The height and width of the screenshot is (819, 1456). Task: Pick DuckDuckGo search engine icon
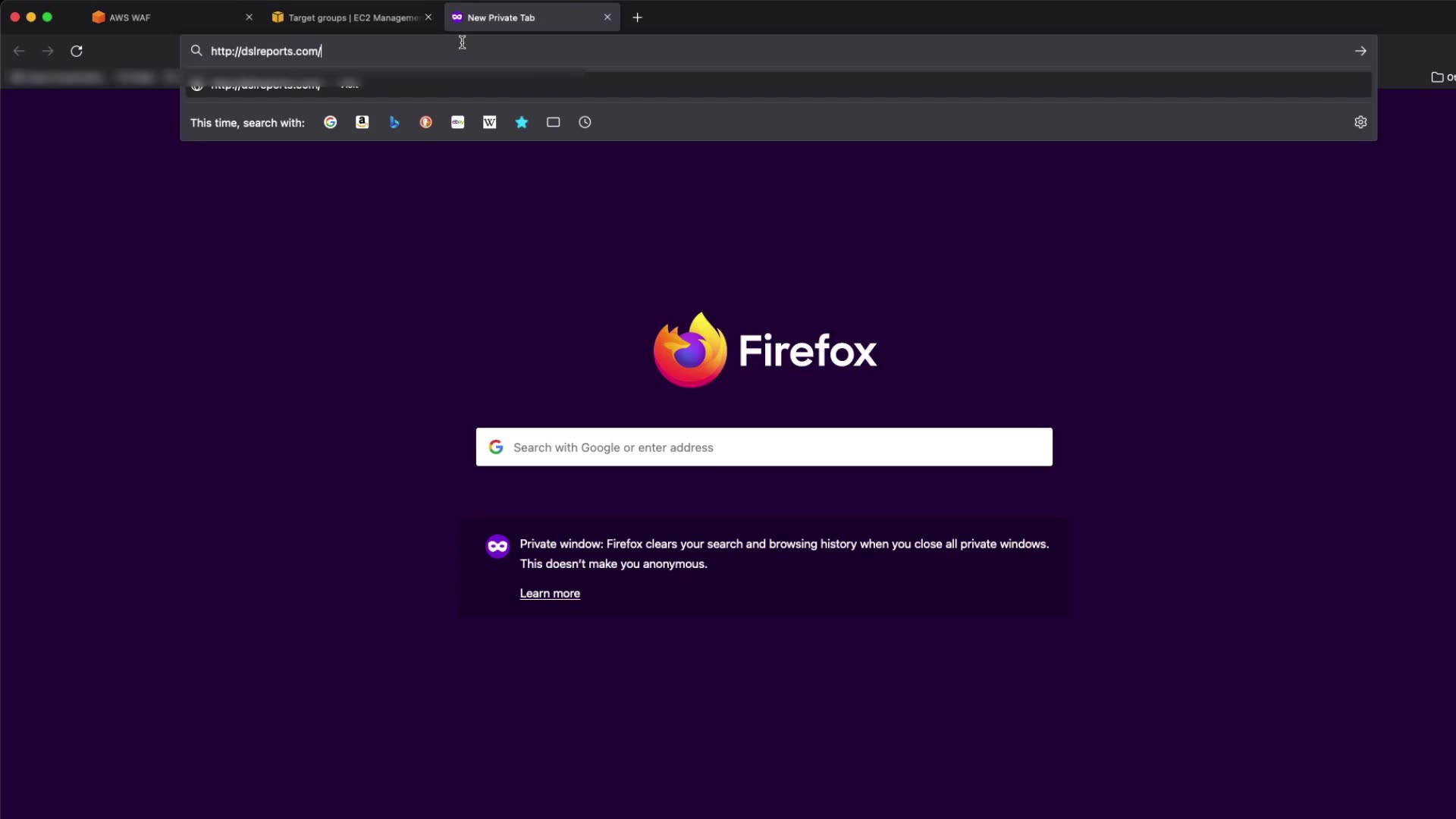point(426,122)
